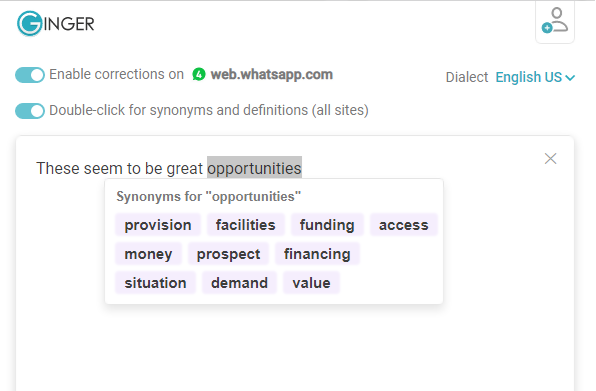Click the web.whatsapp.com site link
The width and height of the screenshot is (596, 391).
[x=272, y=74]
